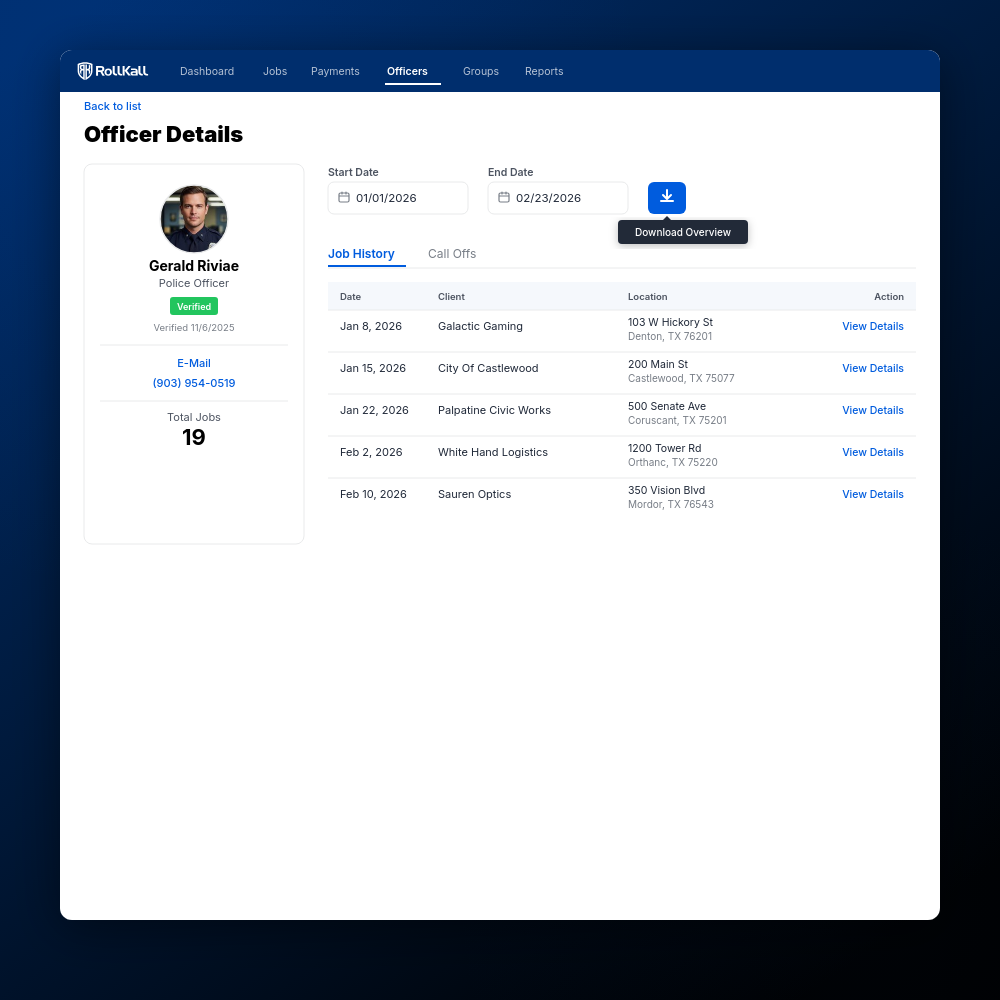Click the Officer Details heading
The image size is (1000, 1000).
click(163, 135)
